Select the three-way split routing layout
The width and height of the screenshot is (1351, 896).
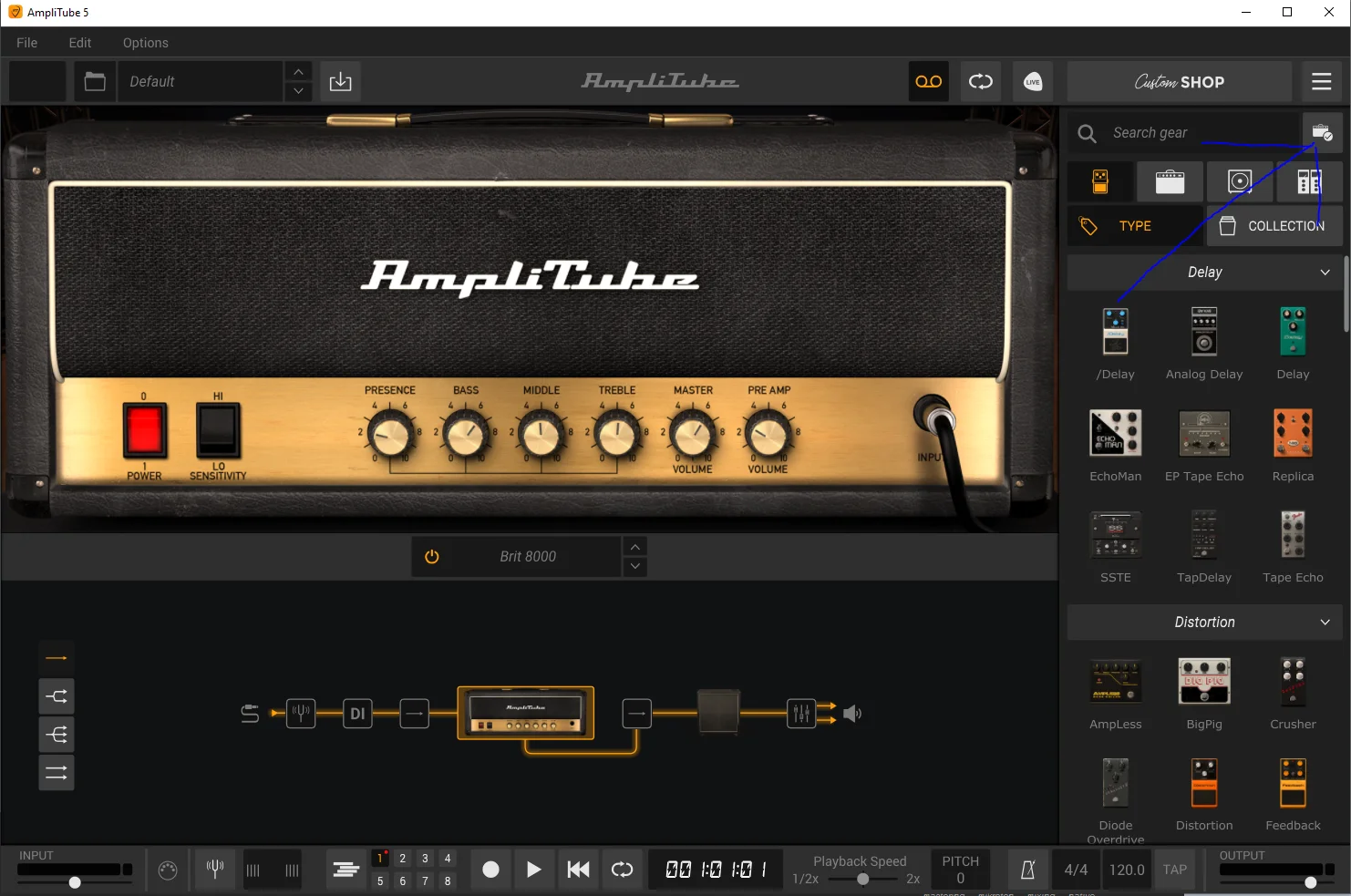click(x=57, y=735)
